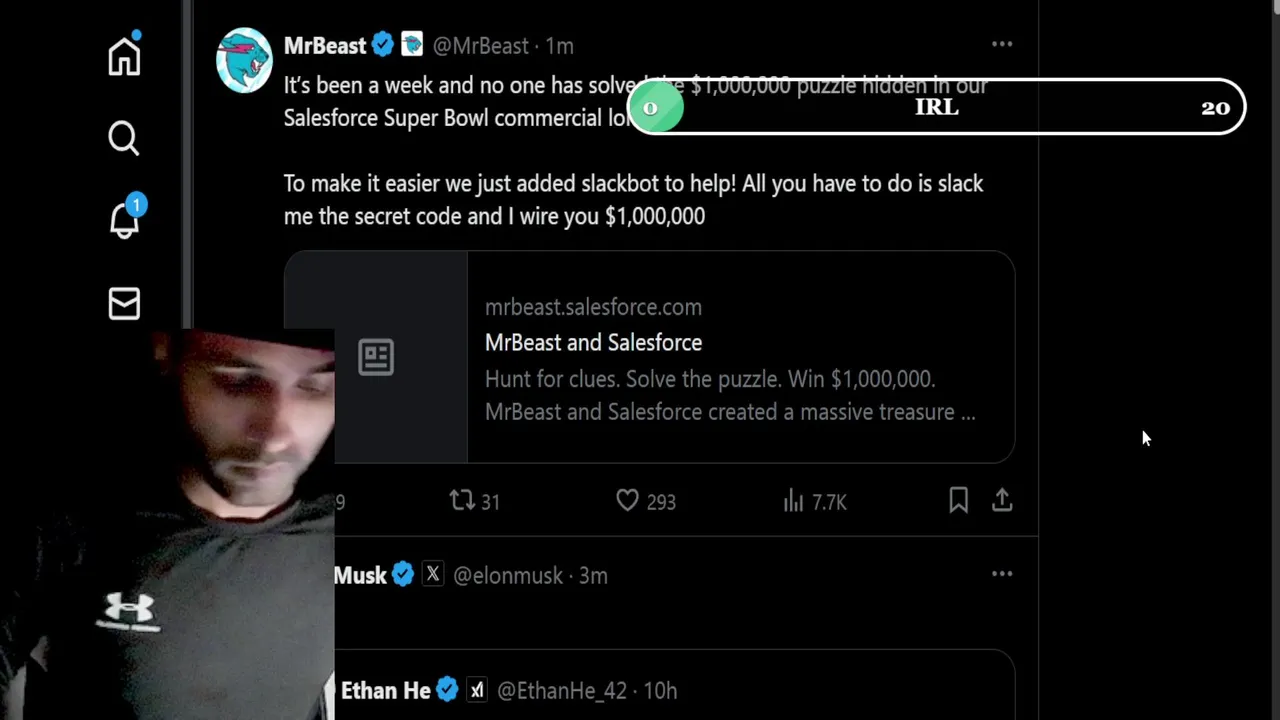Open the @MrBeast handle link
This screenshot has height=720, width=1280.
click(480, 46)
